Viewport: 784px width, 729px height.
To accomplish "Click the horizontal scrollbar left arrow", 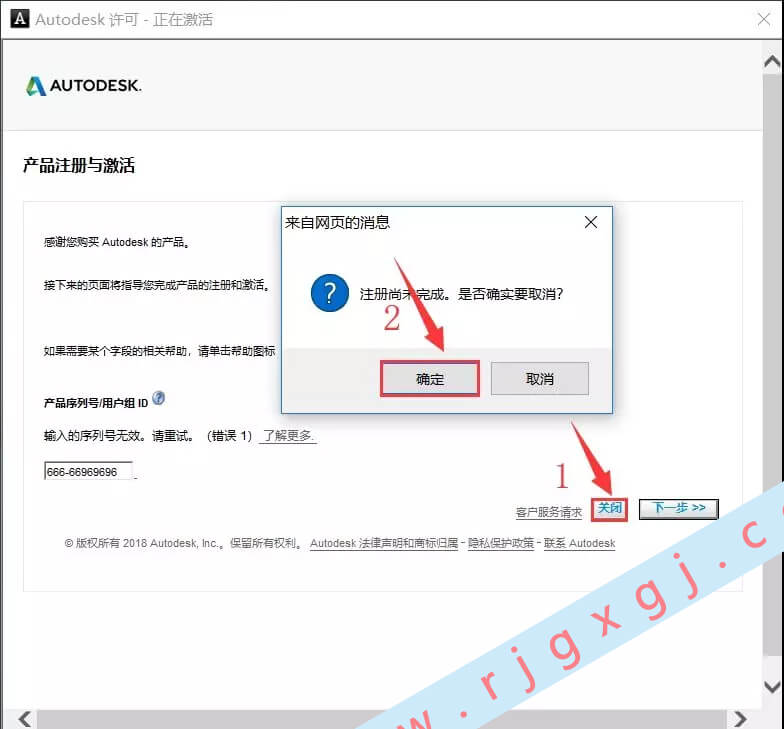I will (24, 719).
